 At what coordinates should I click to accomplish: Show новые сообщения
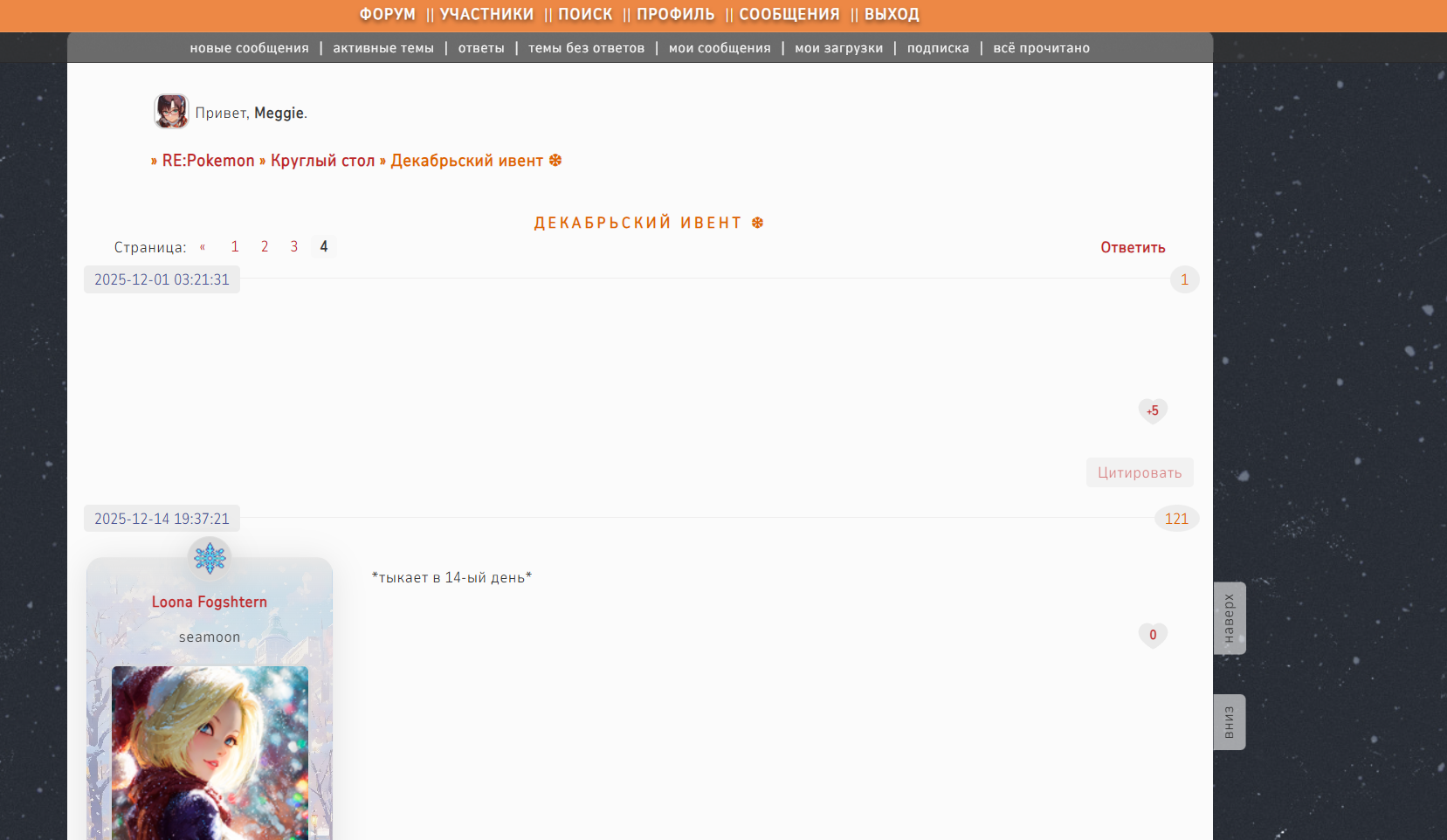tap(250, 48)
